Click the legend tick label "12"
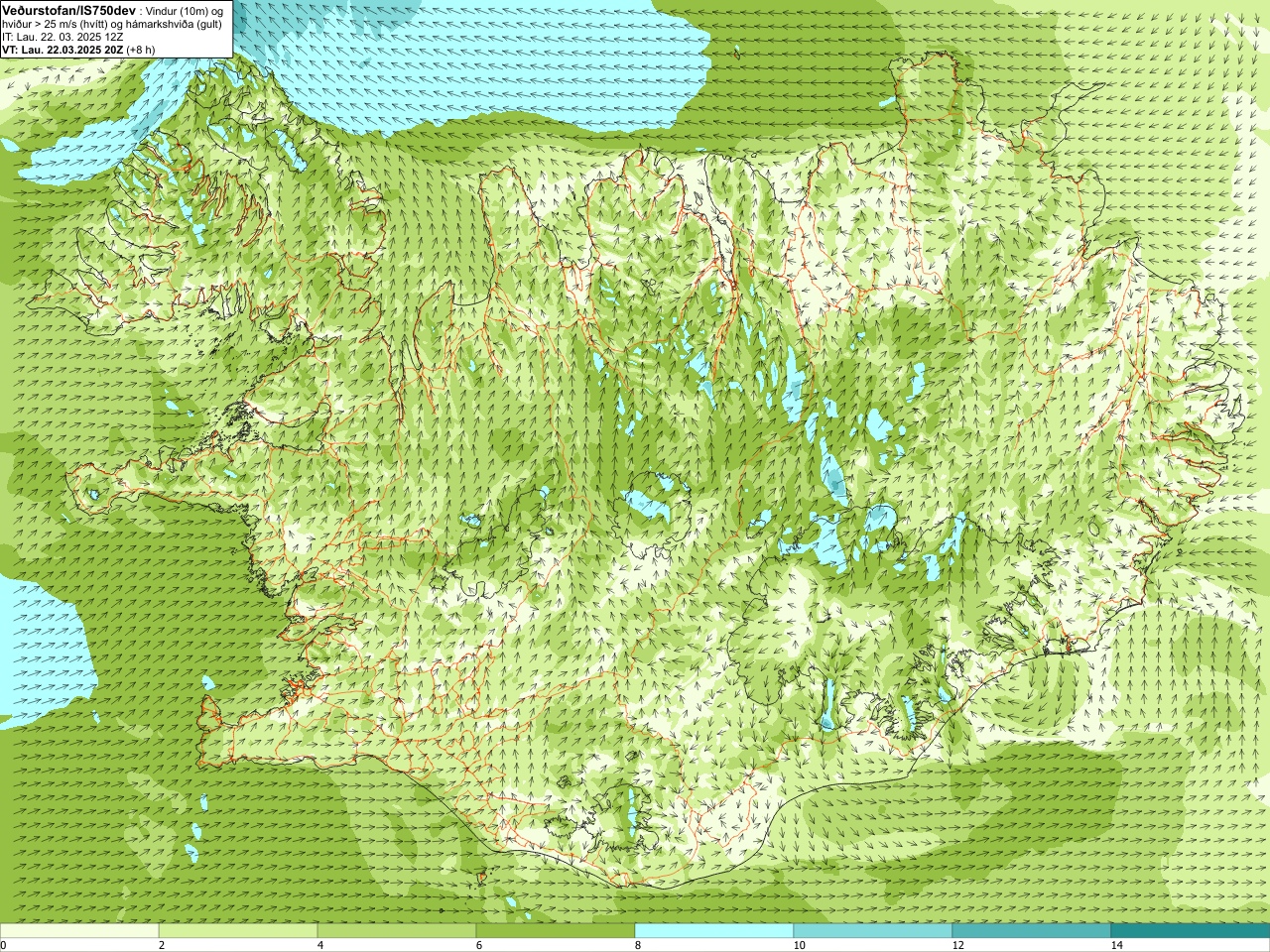The height and width of the screenshot is (952, 1270). pyautogui.click(x=957, y=945)
